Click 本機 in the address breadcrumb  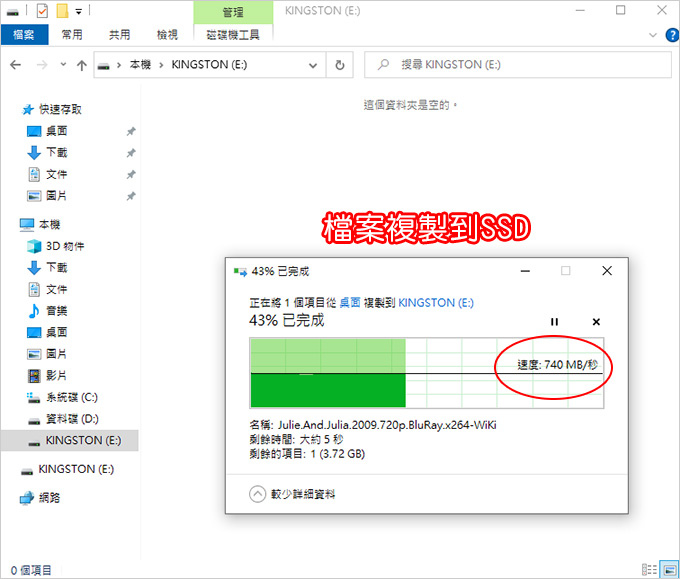(140, 65)
